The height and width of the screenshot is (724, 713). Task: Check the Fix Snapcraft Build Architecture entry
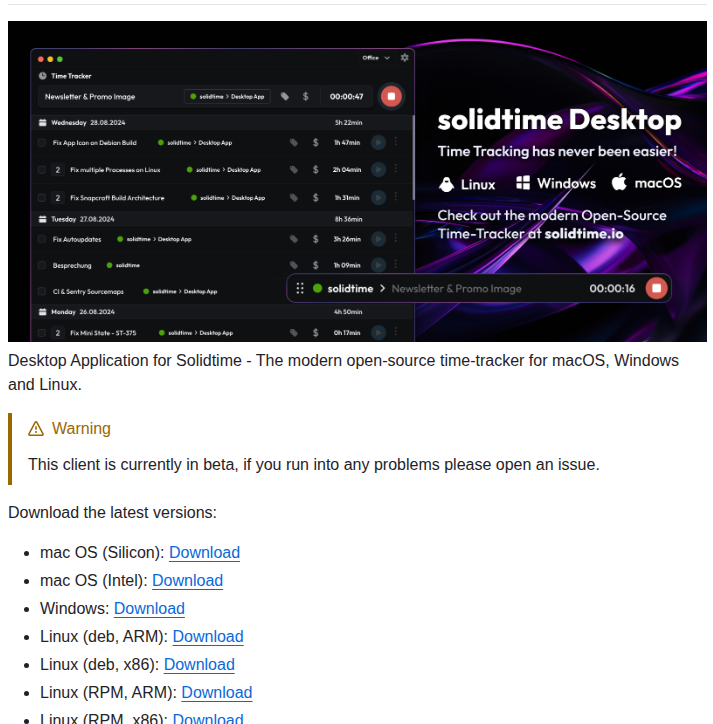click(x=42, y=198)
